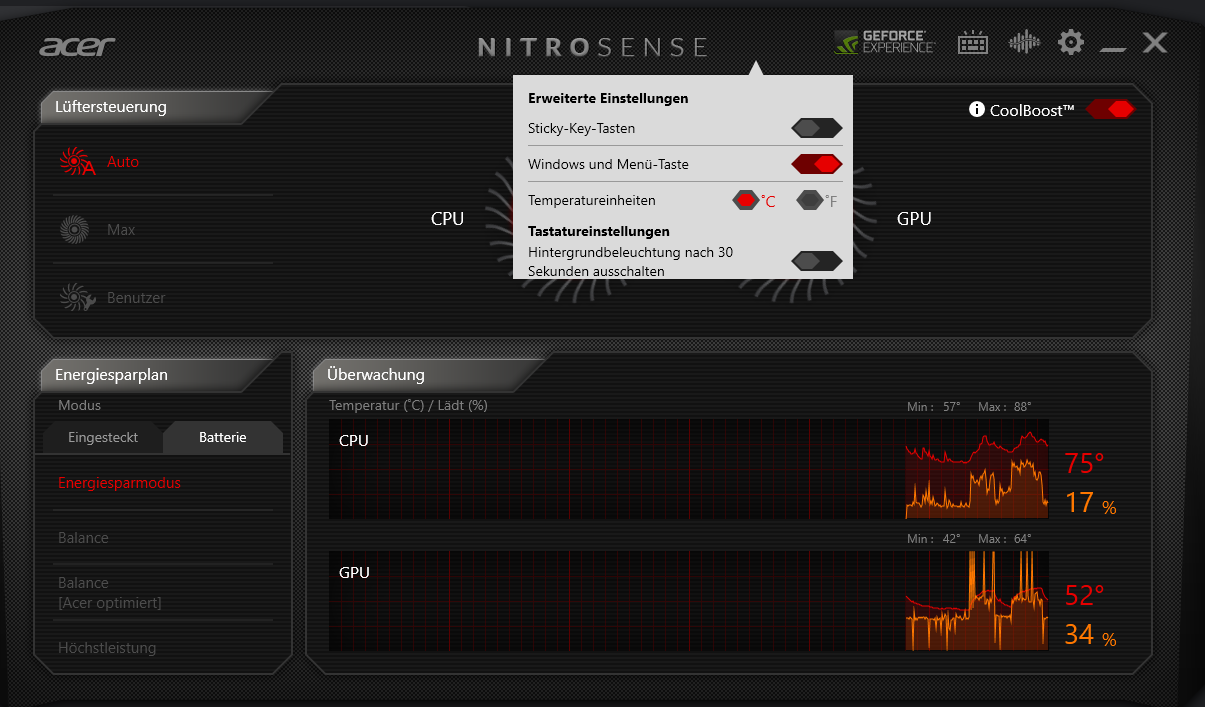
Task: Click the Modus label
Action: coord(80,405)
